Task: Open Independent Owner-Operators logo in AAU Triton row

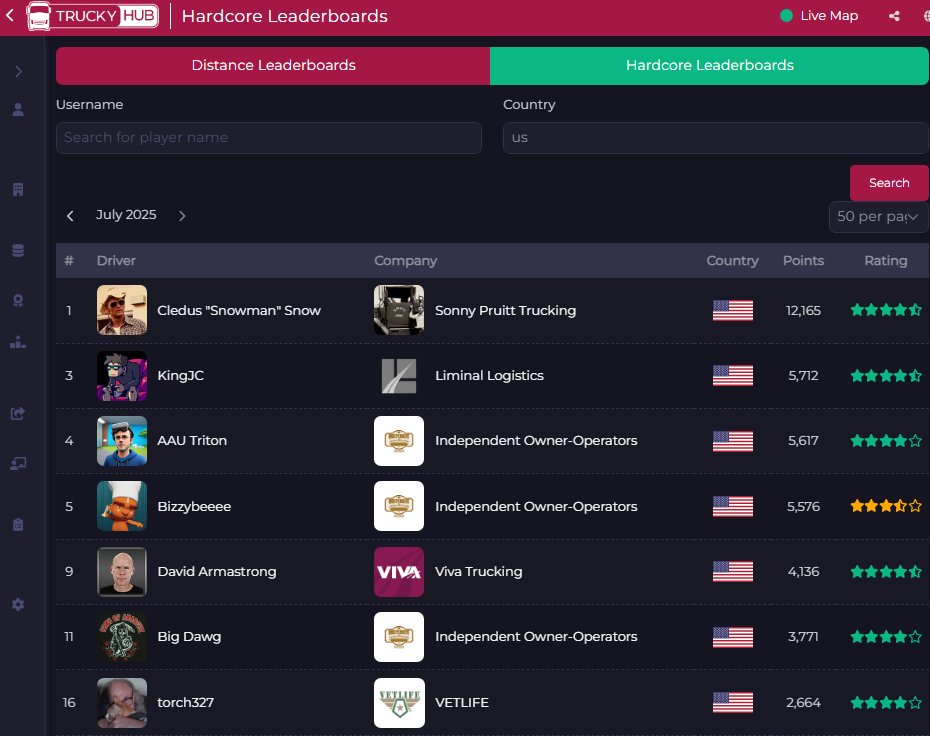Action: tap(399, 441)
